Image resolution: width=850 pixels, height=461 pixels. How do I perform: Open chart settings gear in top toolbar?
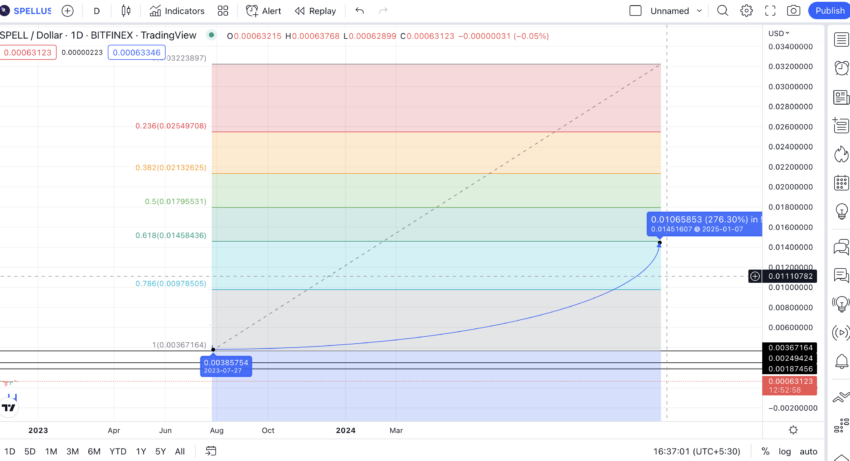(746, 11)
